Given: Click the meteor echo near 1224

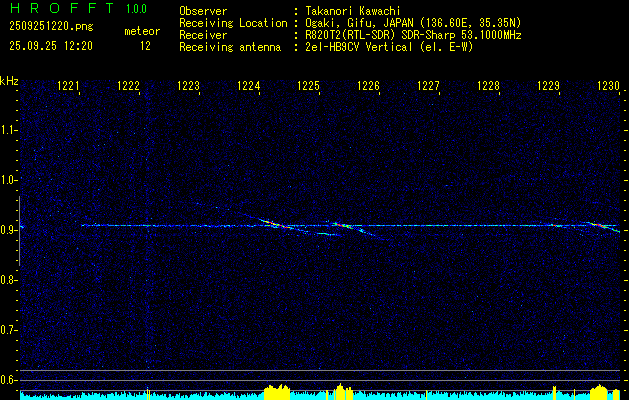Looking at the screenshot, I should (x=275, y=224).
